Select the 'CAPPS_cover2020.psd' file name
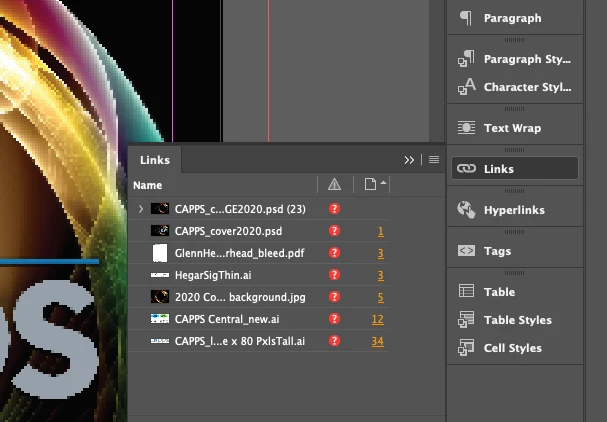 pyautogui.click(x=228, y=231)
